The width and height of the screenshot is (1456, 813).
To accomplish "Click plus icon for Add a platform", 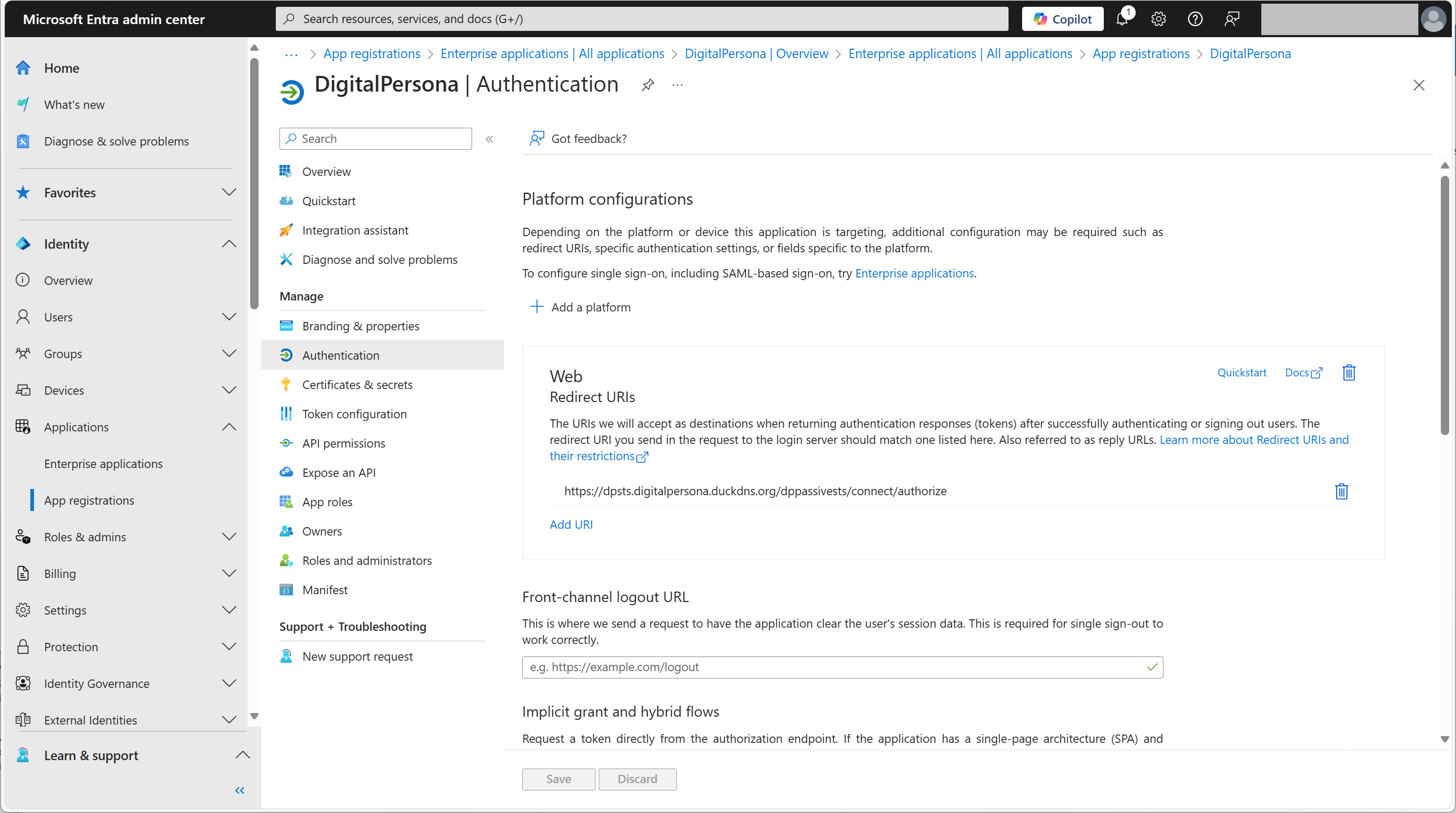I will click(x=536, y=306).
